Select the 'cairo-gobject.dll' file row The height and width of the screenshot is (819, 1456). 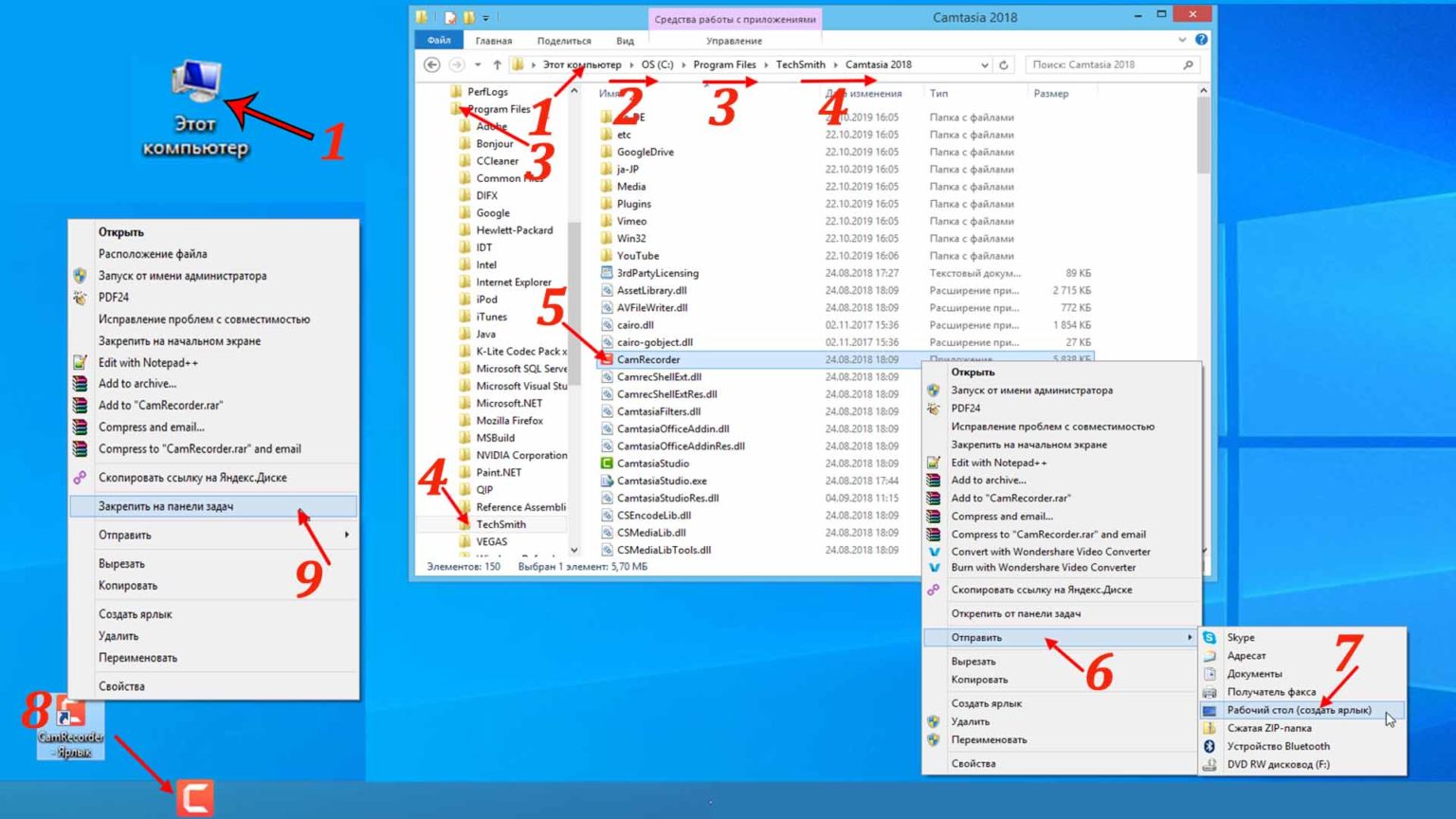[x=846, y=342]
